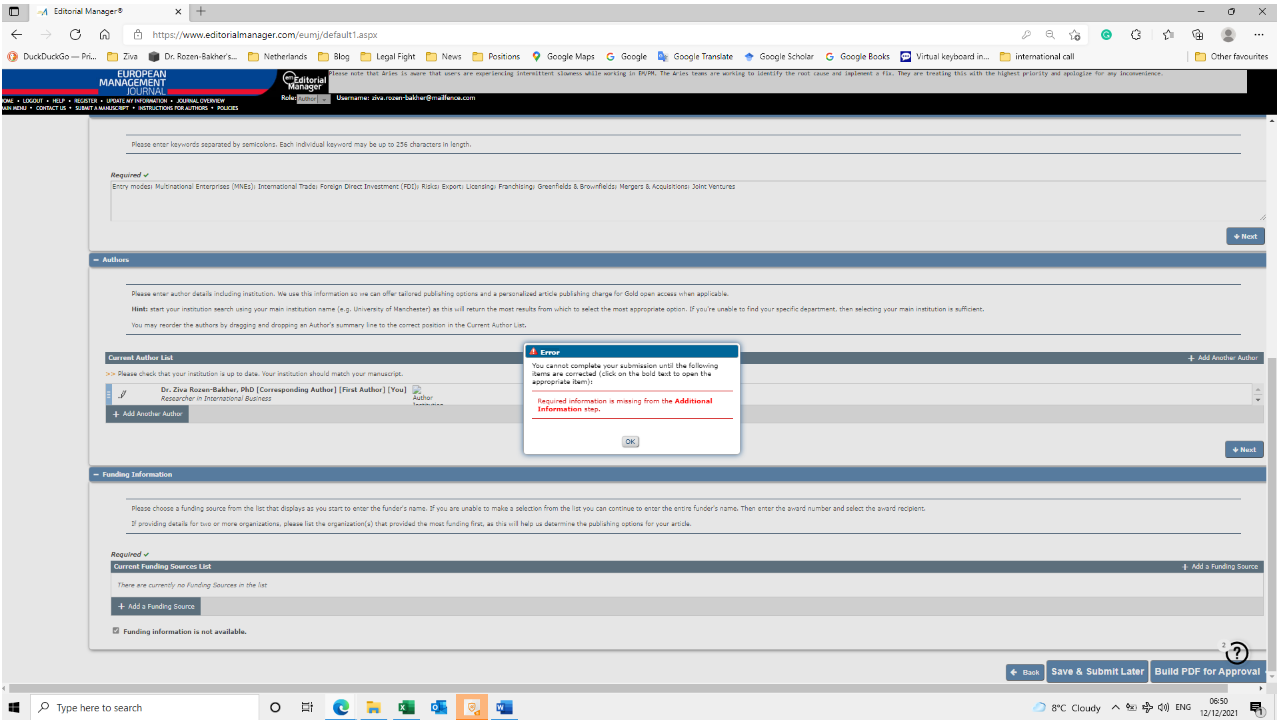
Task: Click CONTACT US in the site menu
Action: coord(50,108)
